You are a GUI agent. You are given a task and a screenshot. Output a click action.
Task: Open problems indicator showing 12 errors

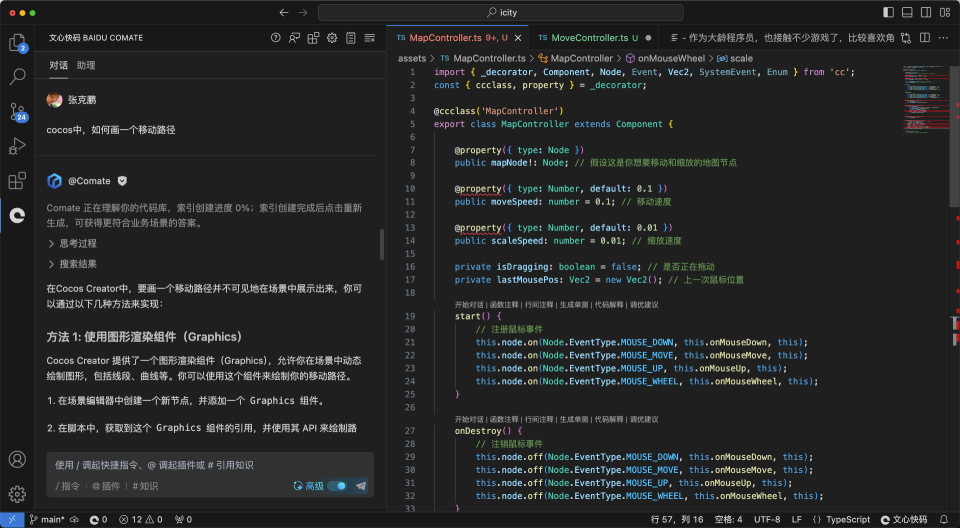click(140, 519)
